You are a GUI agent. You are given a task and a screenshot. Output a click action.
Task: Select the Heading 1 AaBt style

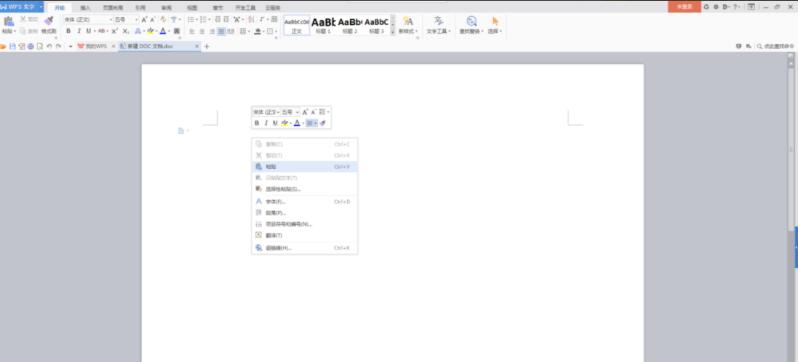click(x=323, y=24)
